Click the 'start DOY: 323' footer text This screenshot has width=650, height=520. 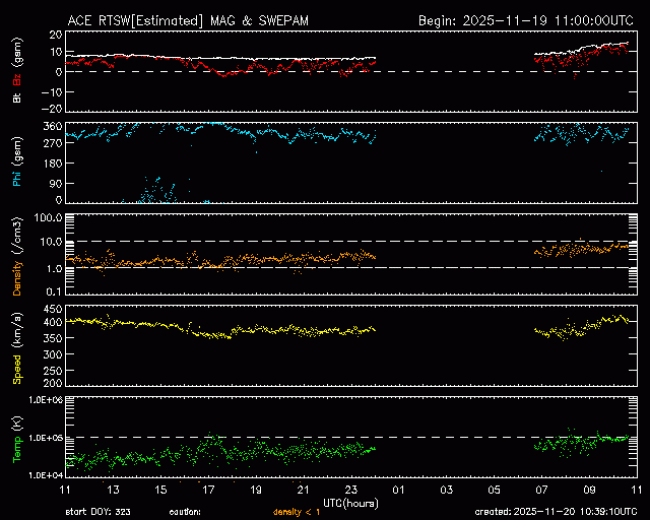click(98, 512)
